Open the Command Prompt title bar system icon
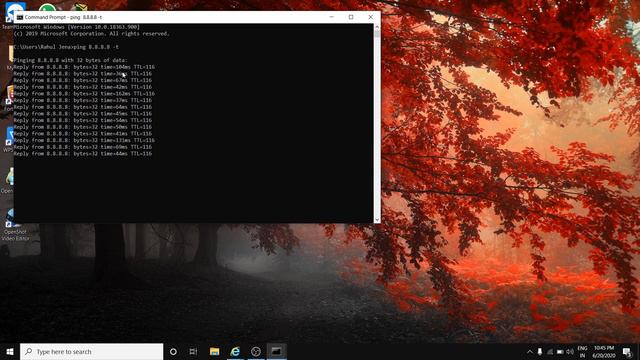 pyautogui.click(x=20, y=17)
